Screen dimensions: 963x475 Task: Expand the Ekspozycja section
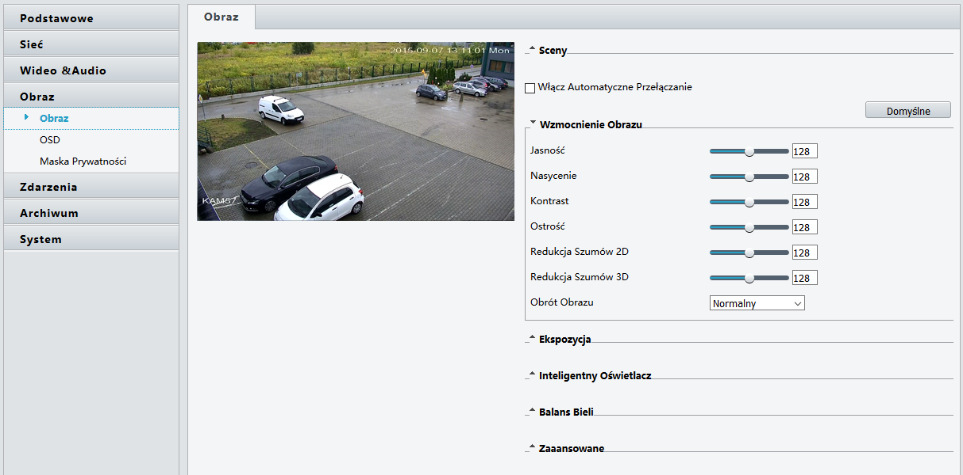point(564,339)
